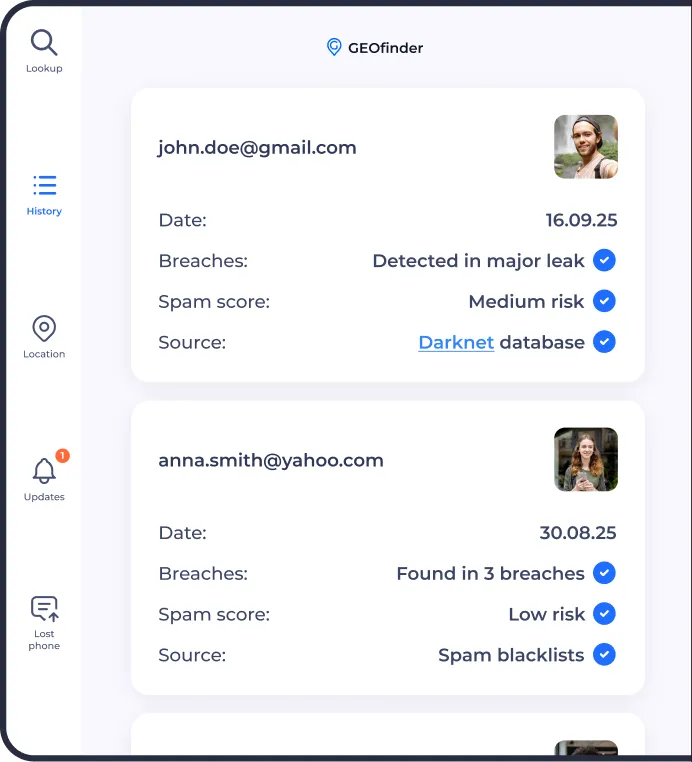Viewport: 692px width, 762px height.
Task: Switch to the Location tab label
Action: click(x=44, y=354)
